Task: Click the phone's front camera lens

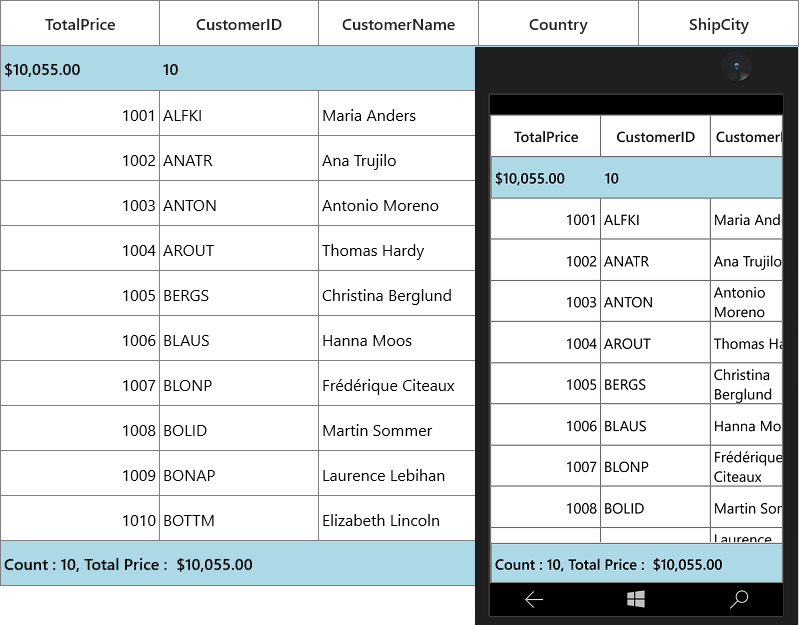Action: pyautogui.click(x=737, y=67)
